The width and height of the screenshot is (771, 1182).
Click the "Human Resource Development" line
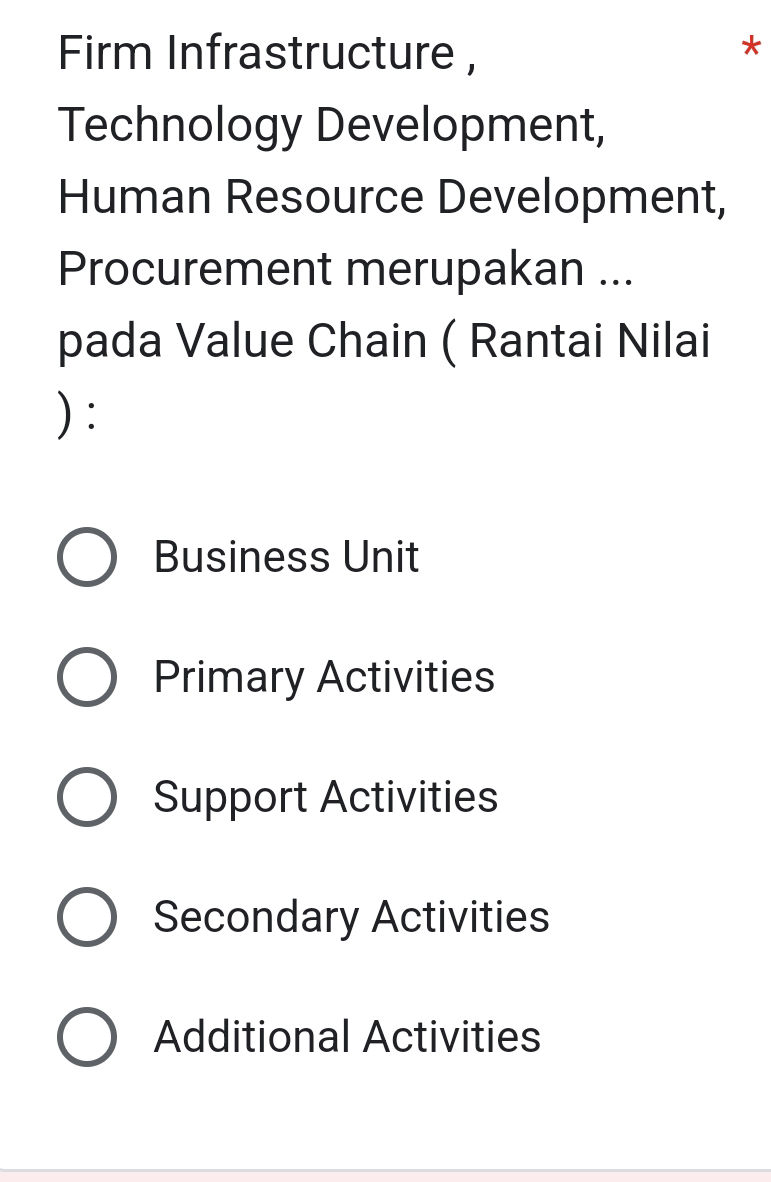392,196
